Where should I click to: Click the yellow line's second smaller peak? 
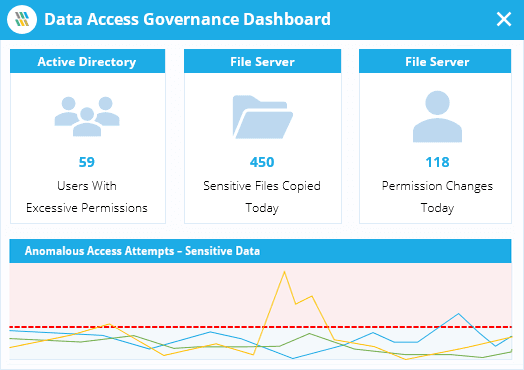(x=312, y=296)
